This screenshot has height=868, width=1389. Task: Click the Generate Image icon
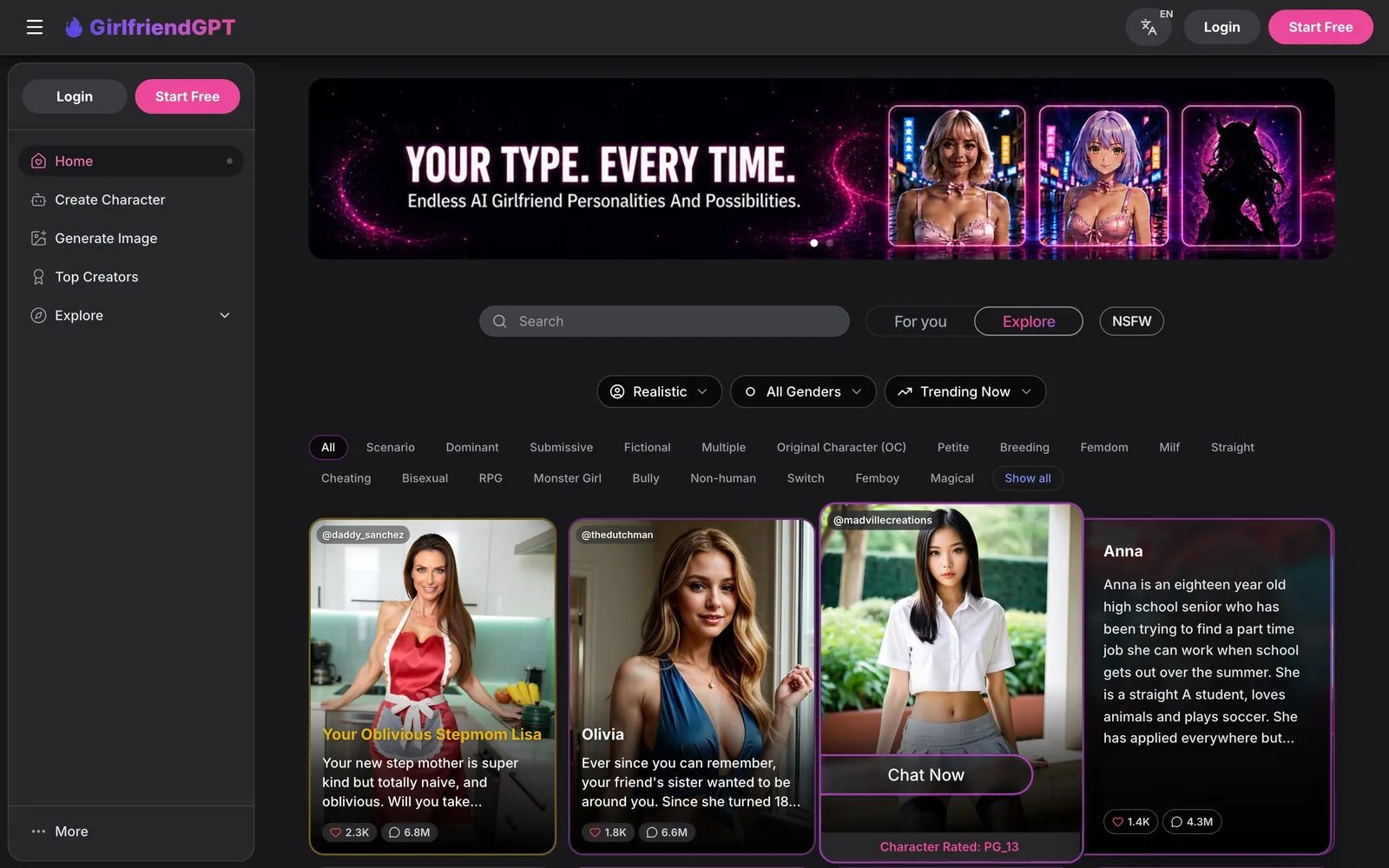click(x=38, y=239)
